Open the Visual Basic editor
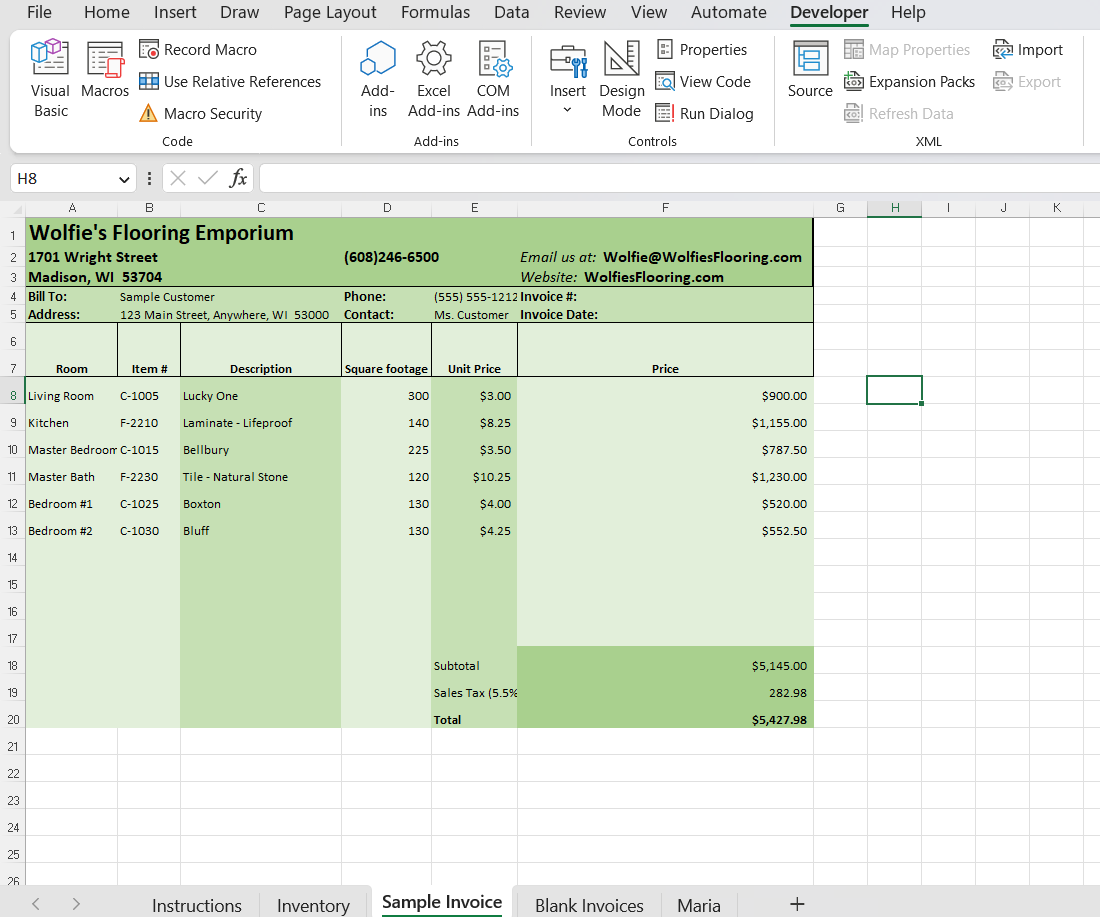The width and height of the screenshot is (1100, 917). point(51,79)
